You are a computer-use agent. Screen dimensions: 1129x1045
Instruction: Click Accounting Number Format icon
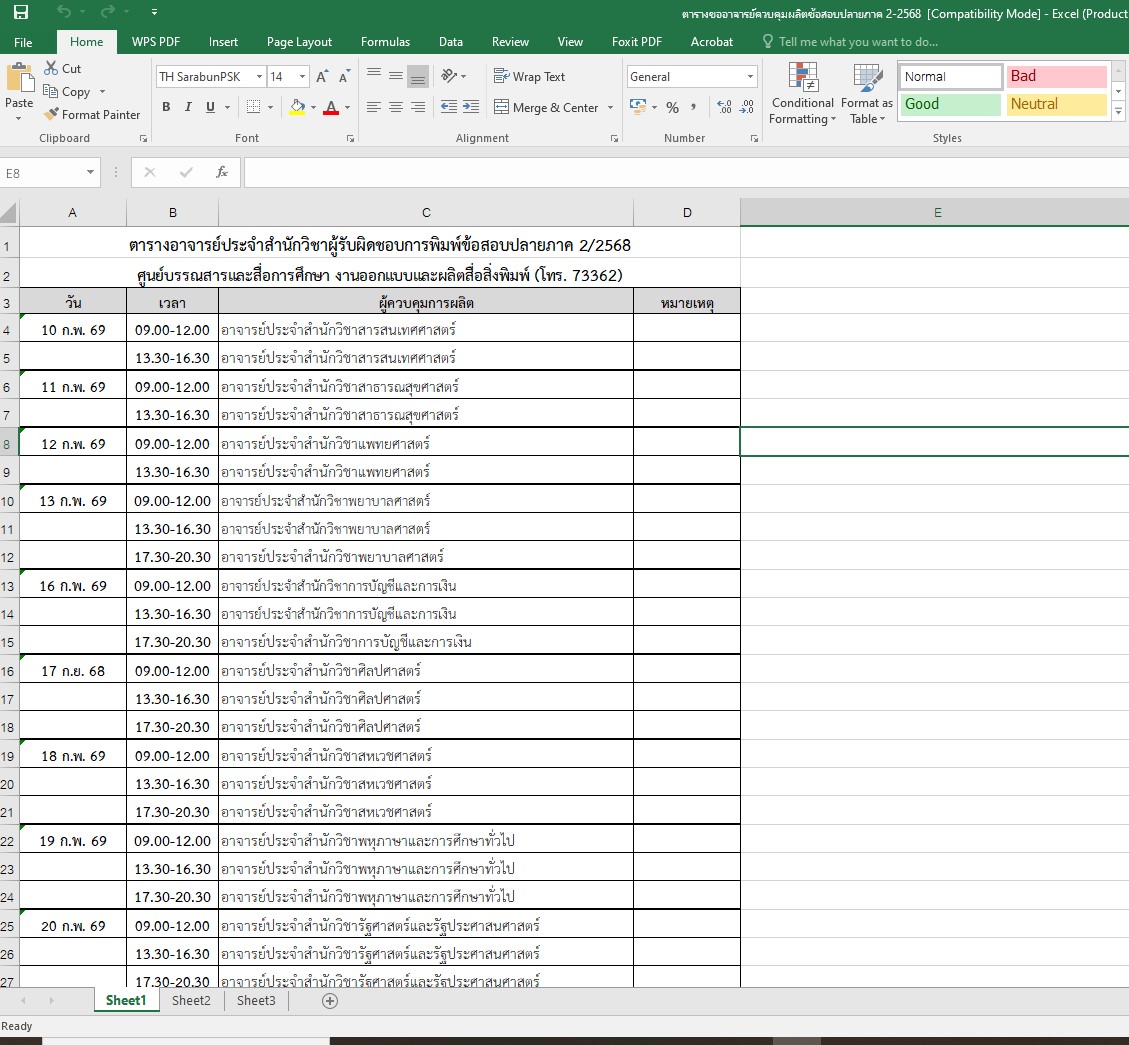pos(637,107)
